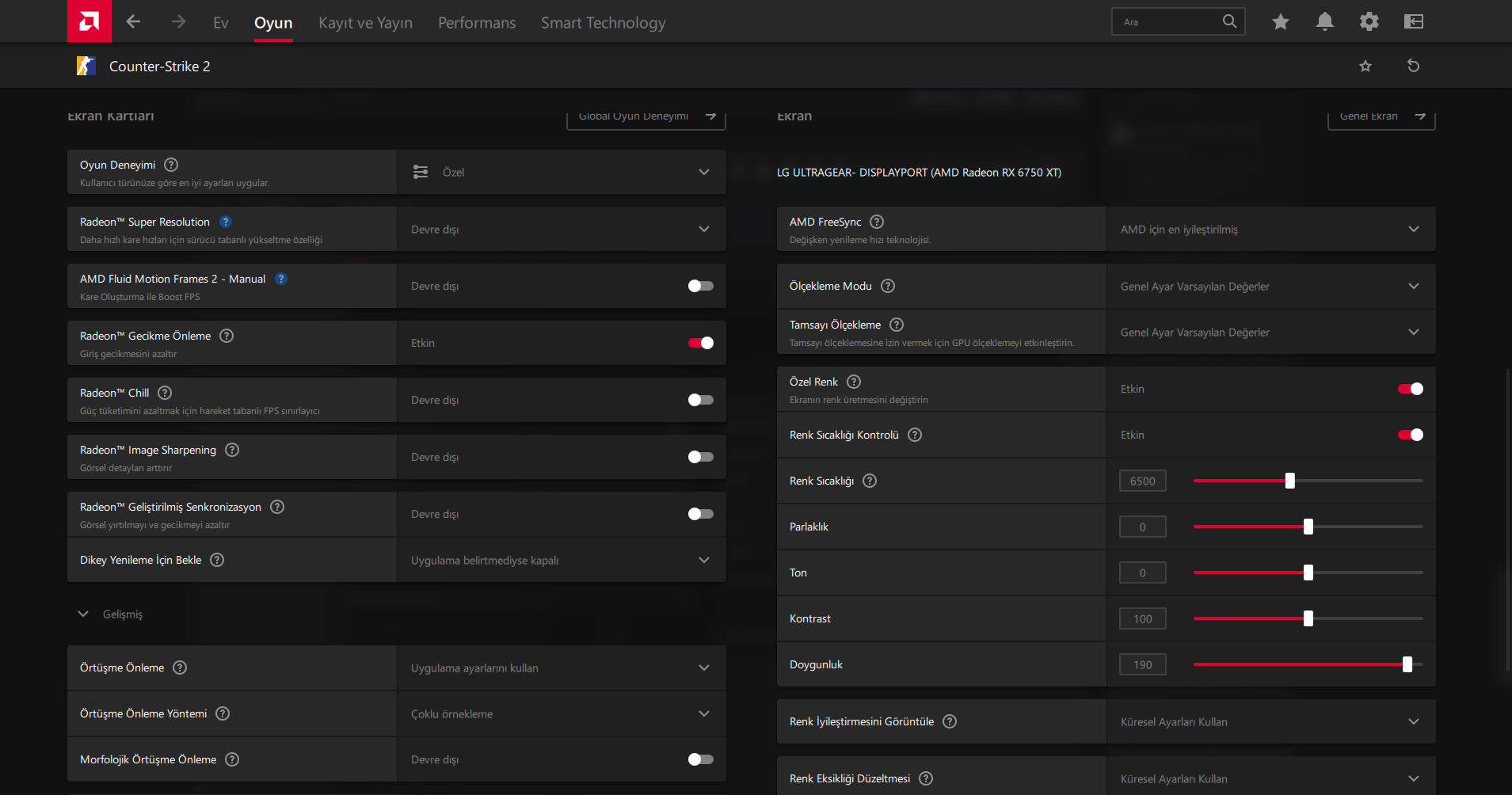Open settings gear icon
Screen dimensions: 1512x795
tap(1369, 22)
